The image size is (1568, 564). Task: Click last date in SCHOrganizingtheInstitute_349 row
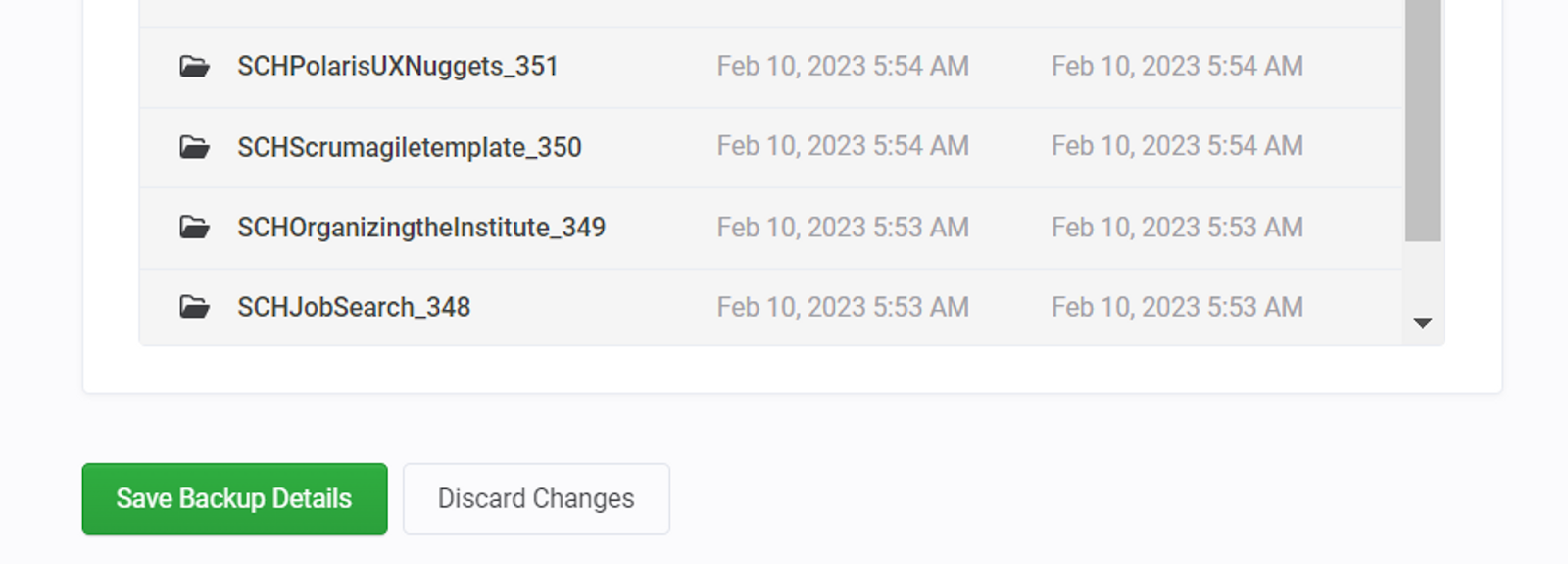[1177, 228]
